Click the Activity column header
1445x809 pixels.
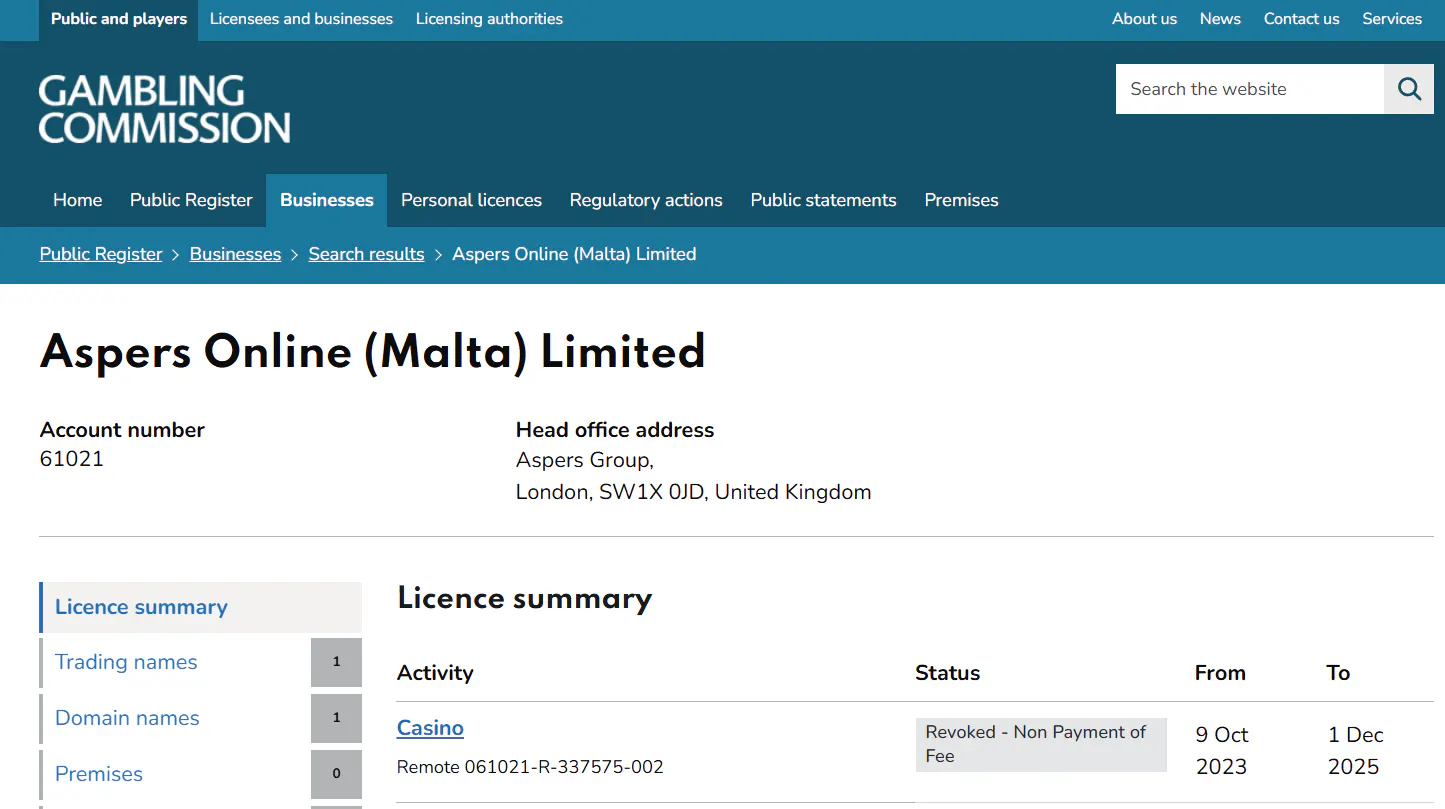[435, 673]
